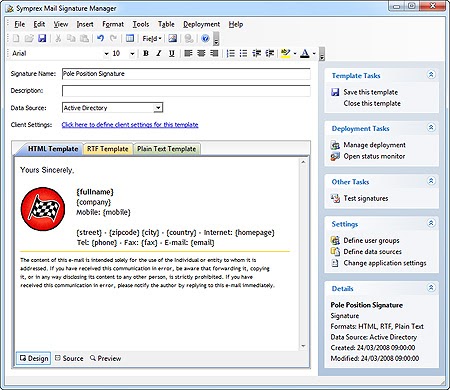The height and width of the screenshot is (390, 450).
Task: Switch to the Plain Text Template tab
Action: point(167,149)
